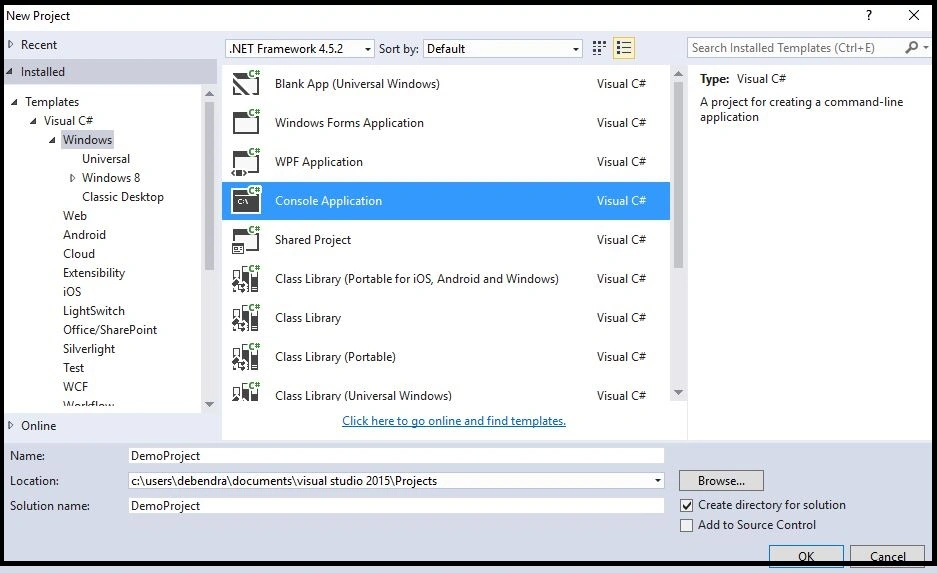
Task: Close the New Project dialog
Action: point(914,16)
